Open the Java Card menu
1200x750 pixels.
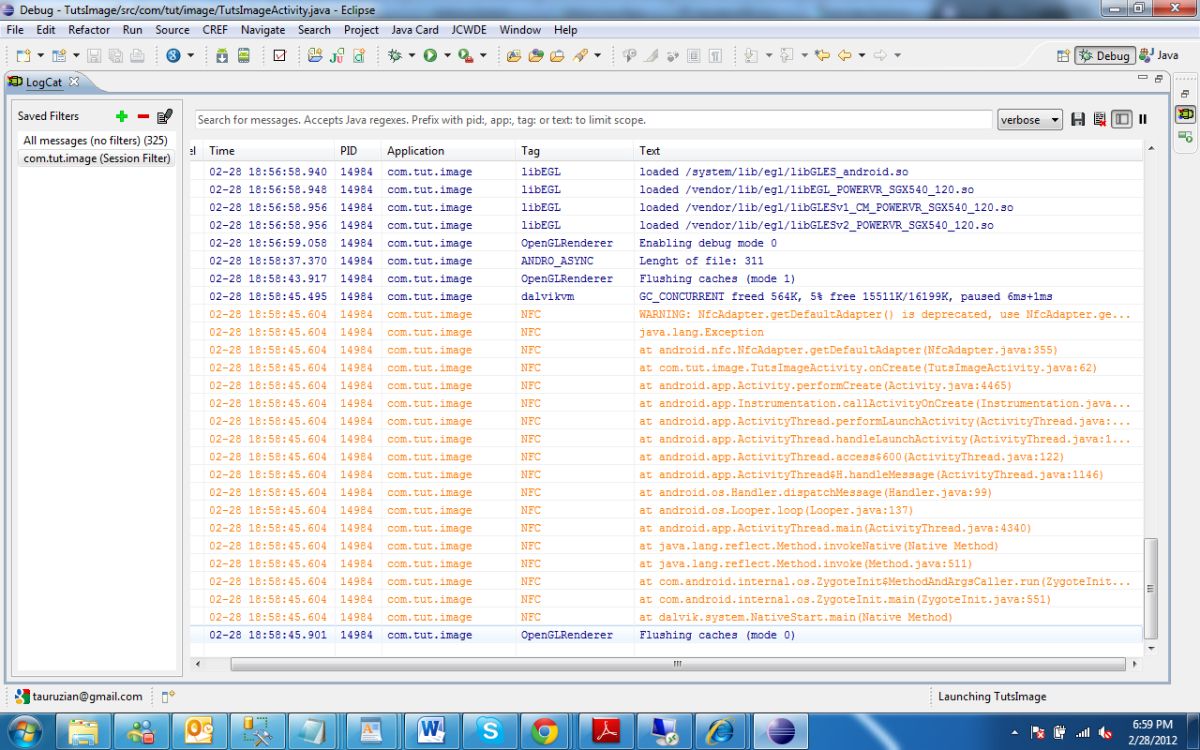tap(415, 30)
